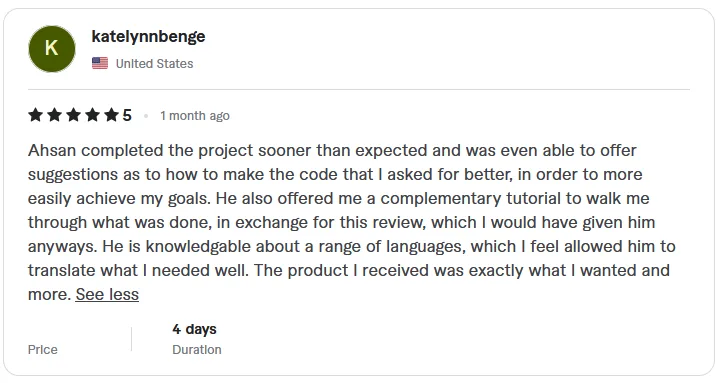Select the first rating star
The image size is (725, 383).
coord(36,115)
